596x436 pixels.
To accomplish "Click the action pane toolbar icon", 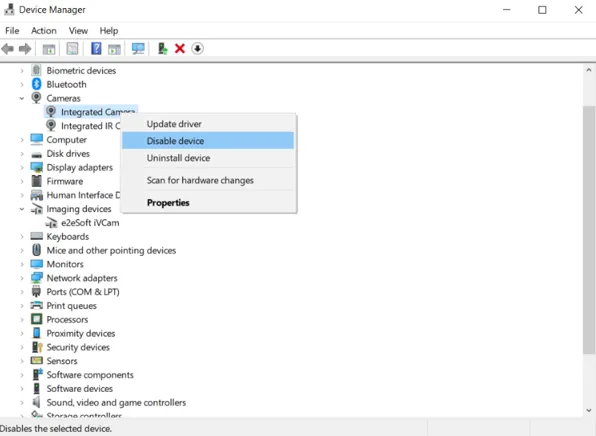I will tap(114, 49).
